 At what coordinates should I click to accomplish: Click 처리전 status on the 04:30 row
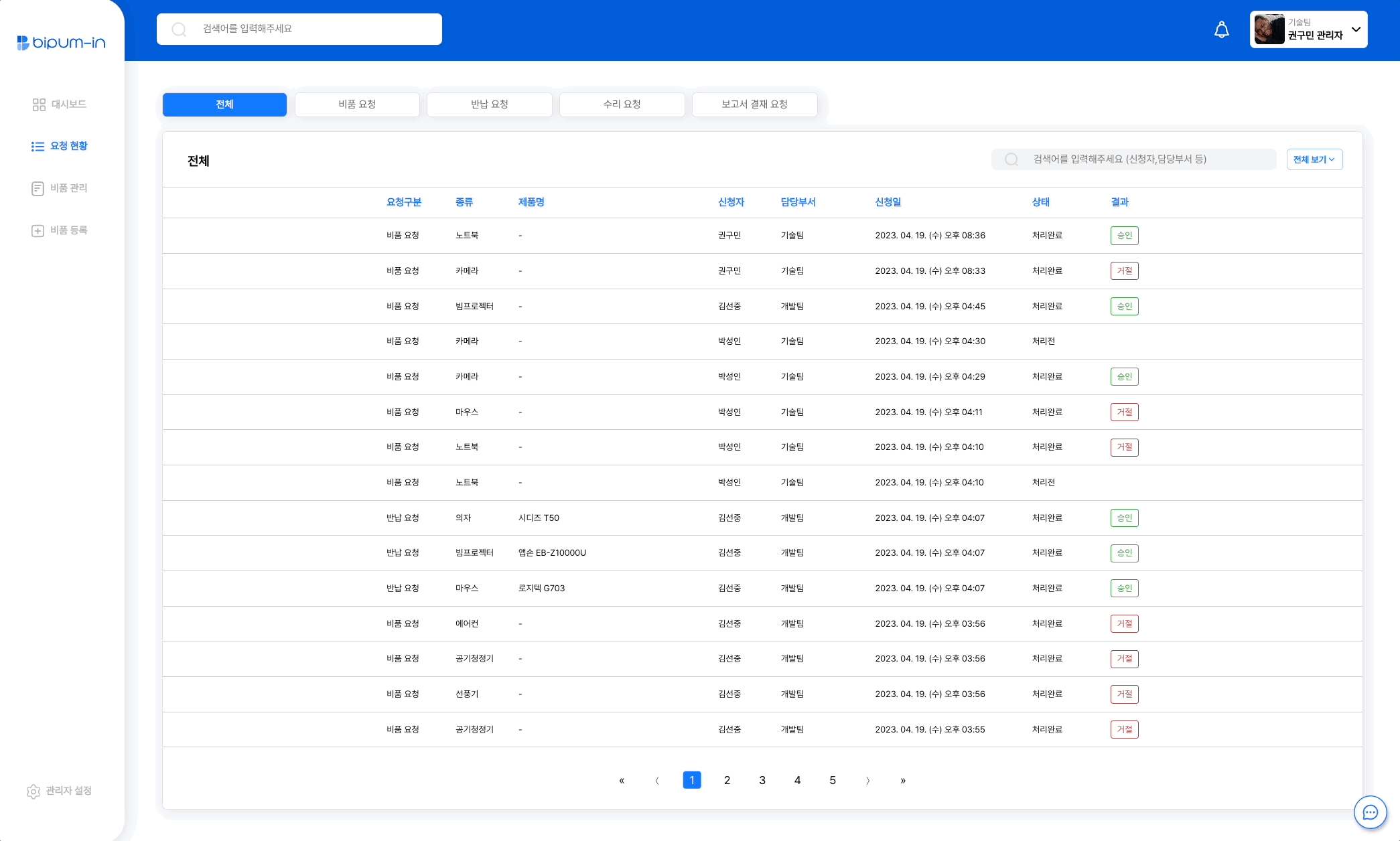(x=1044, y=341)
